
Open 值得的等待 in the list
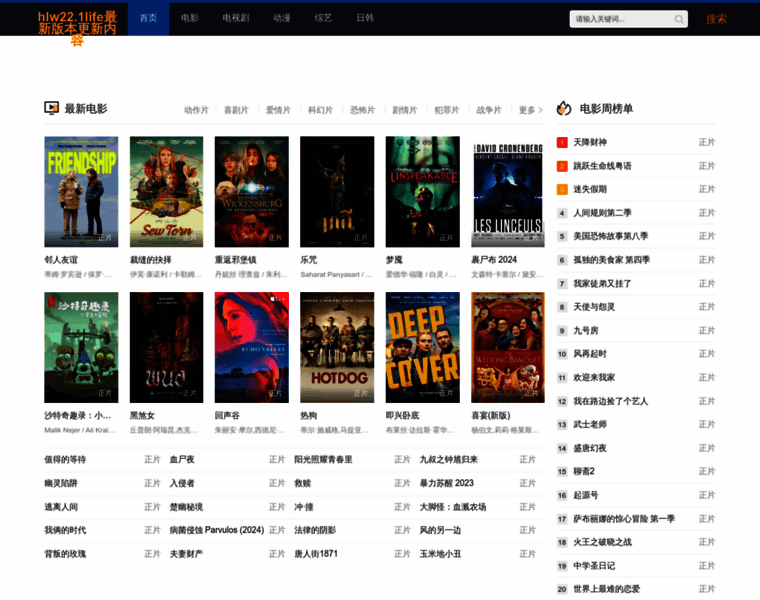[x=65, y=460]
